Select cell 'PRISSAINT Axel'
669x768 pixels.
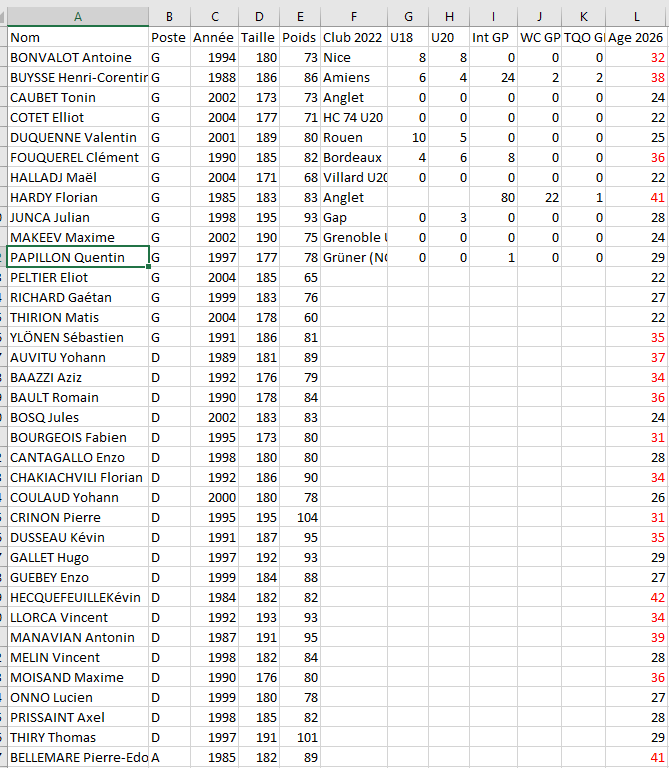pyautogui.click(x=78, y=718)
